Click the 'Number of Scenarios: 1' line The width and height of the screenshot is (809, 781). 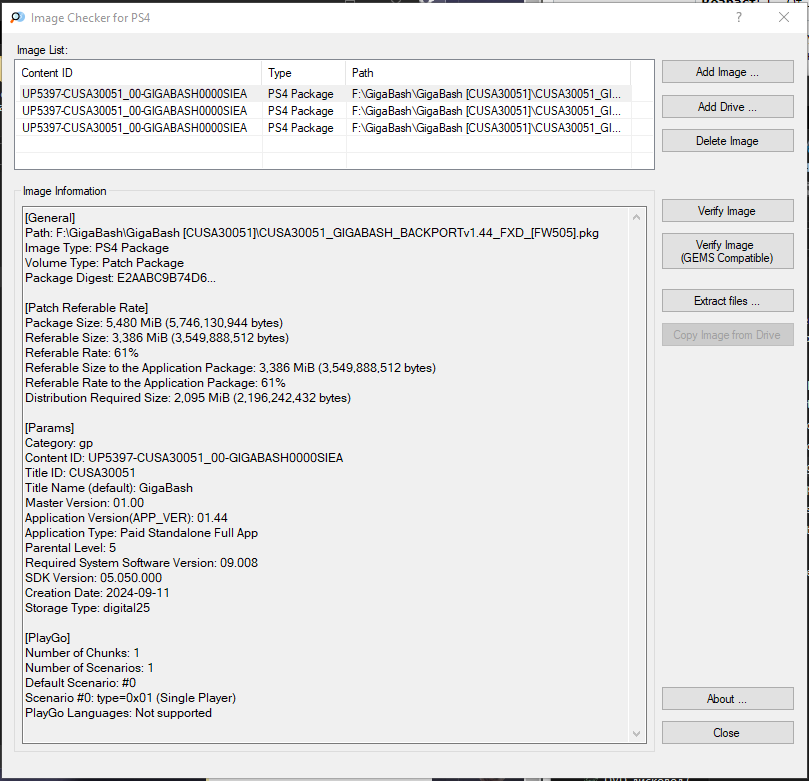(89, 668)
